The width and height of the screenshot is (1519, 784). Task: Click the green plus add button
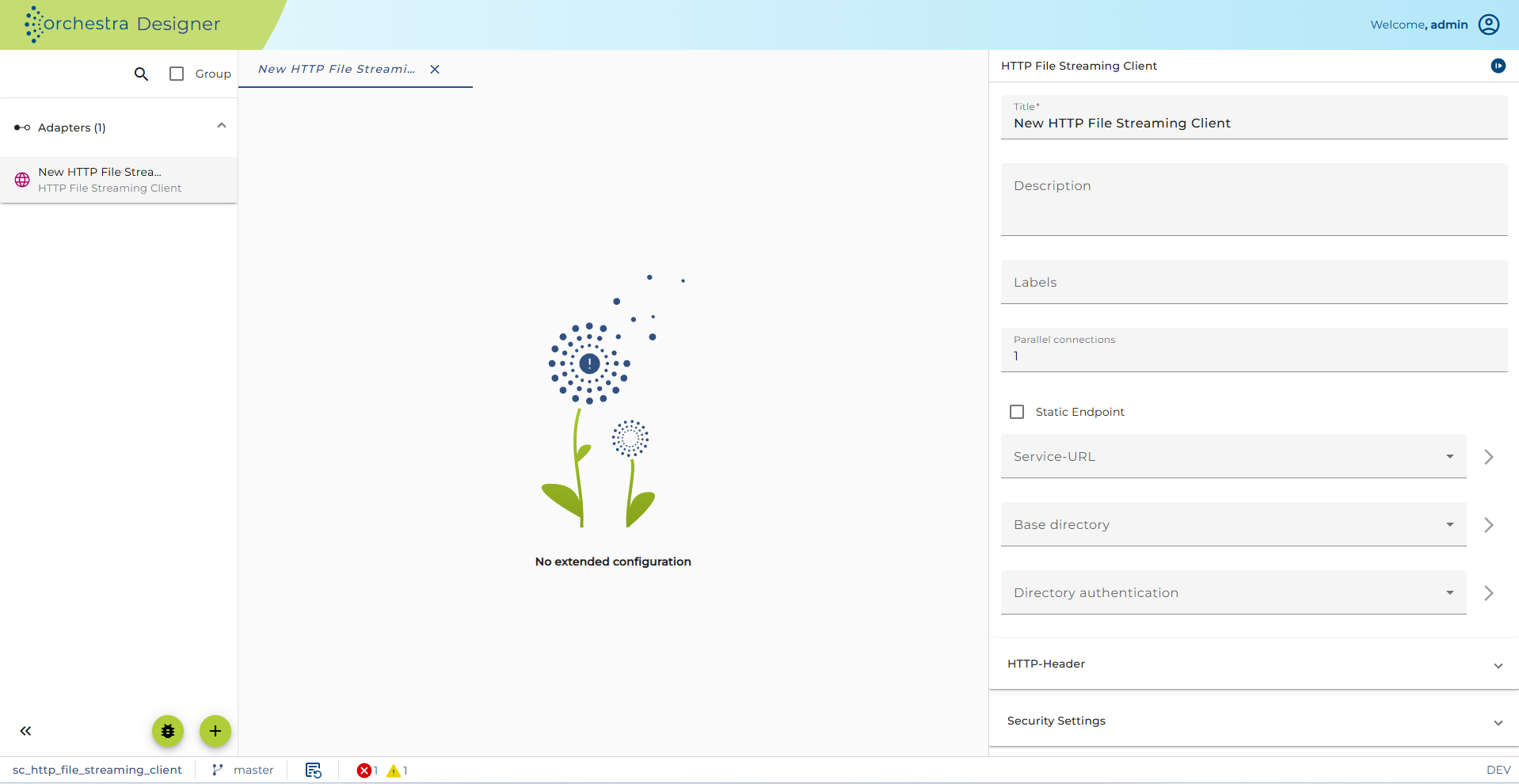(x=215, y=731)
